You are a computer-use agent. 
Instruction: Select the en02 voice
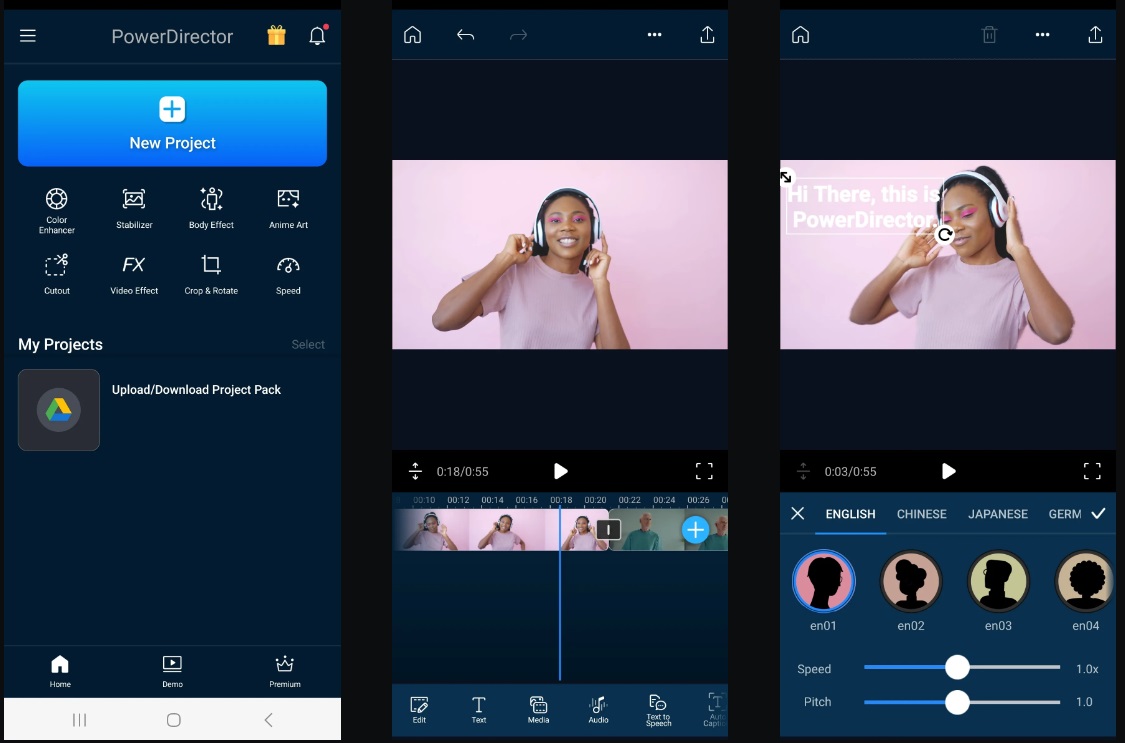(910, 581)
